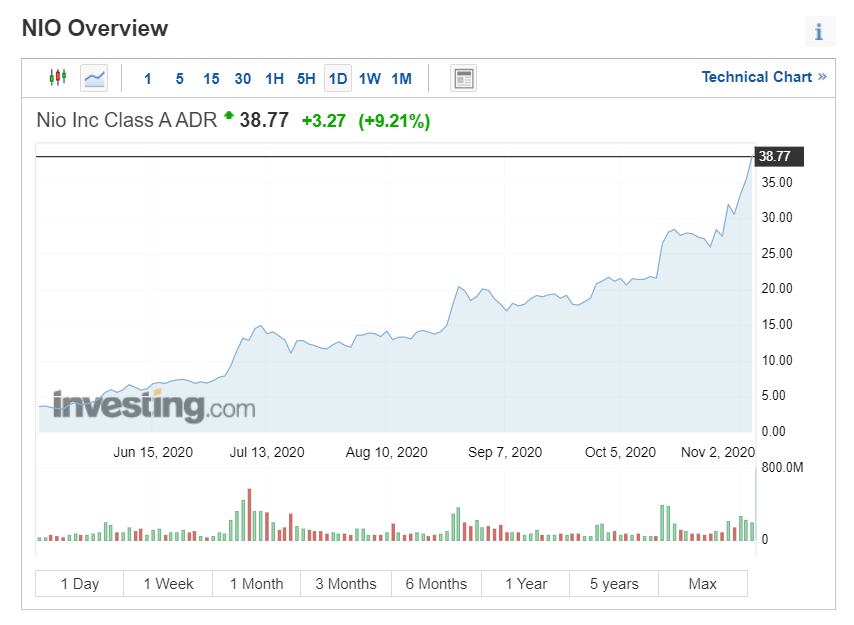Show the 6 Months range

pos(436,584)
